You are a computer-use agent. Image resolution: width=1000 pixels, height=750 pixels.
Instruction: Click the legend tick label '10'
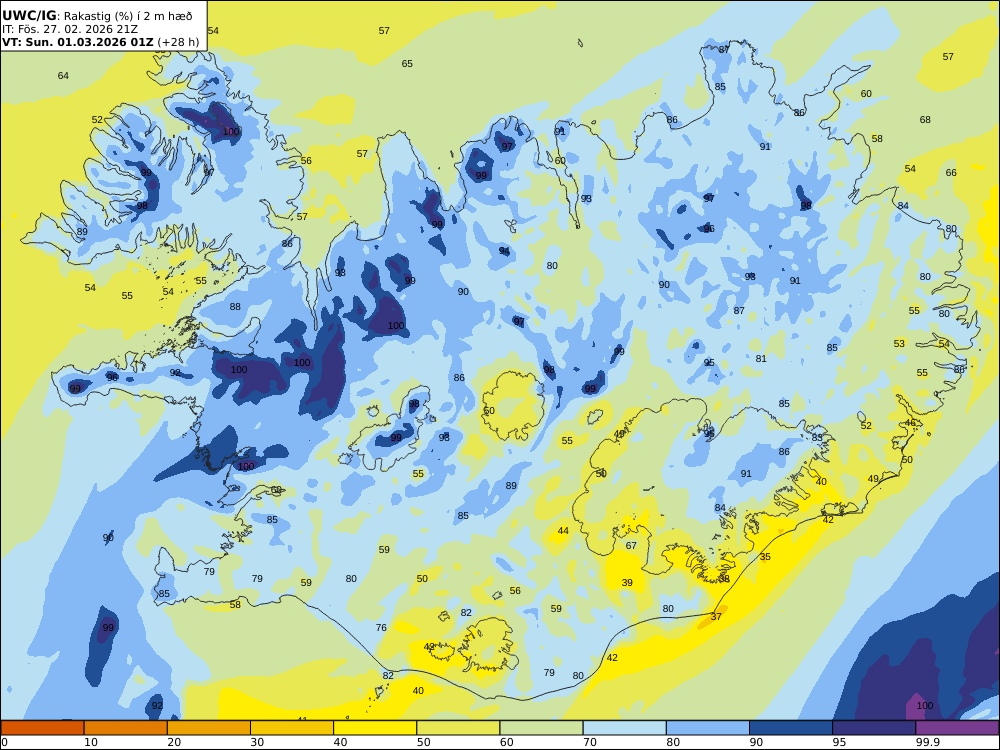point(91,742)
